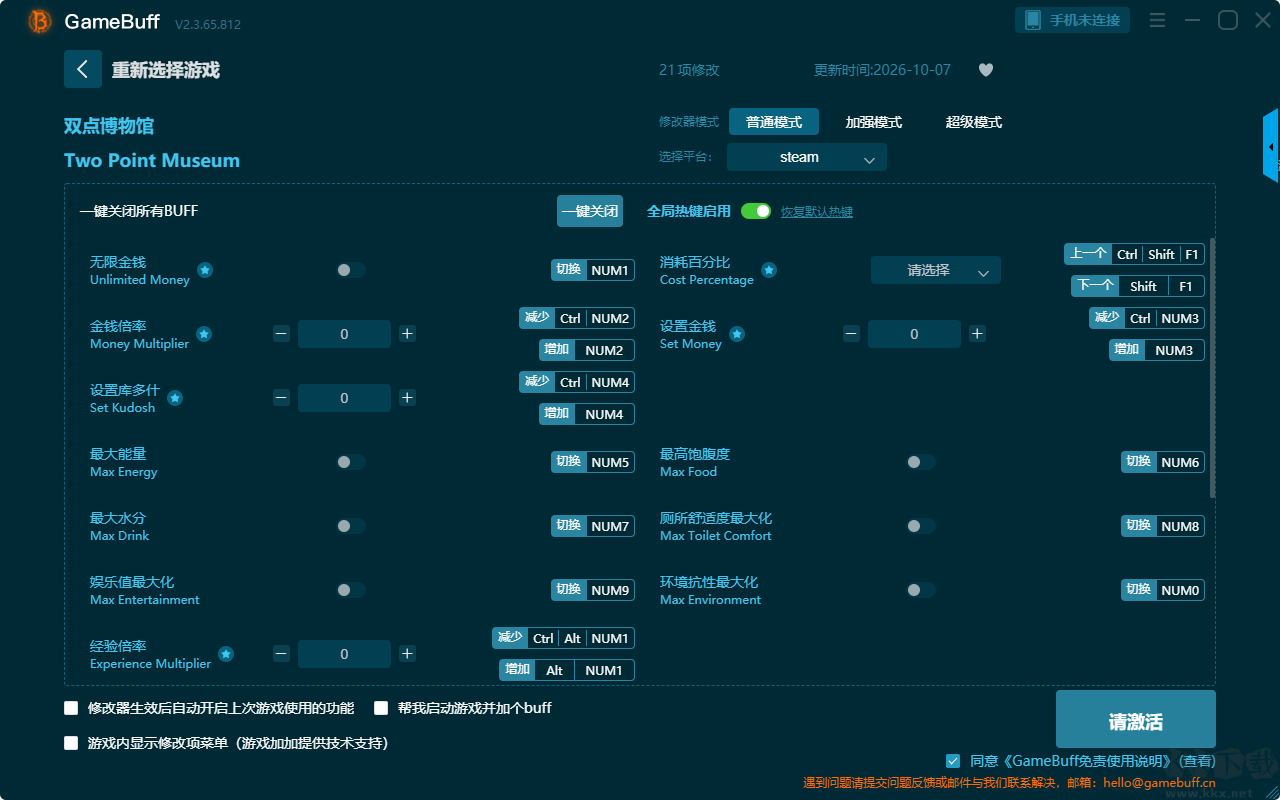This screenshot has width=1280, height=800.
Task: Click star icon next to Set Kudosh
Action: 175,398
